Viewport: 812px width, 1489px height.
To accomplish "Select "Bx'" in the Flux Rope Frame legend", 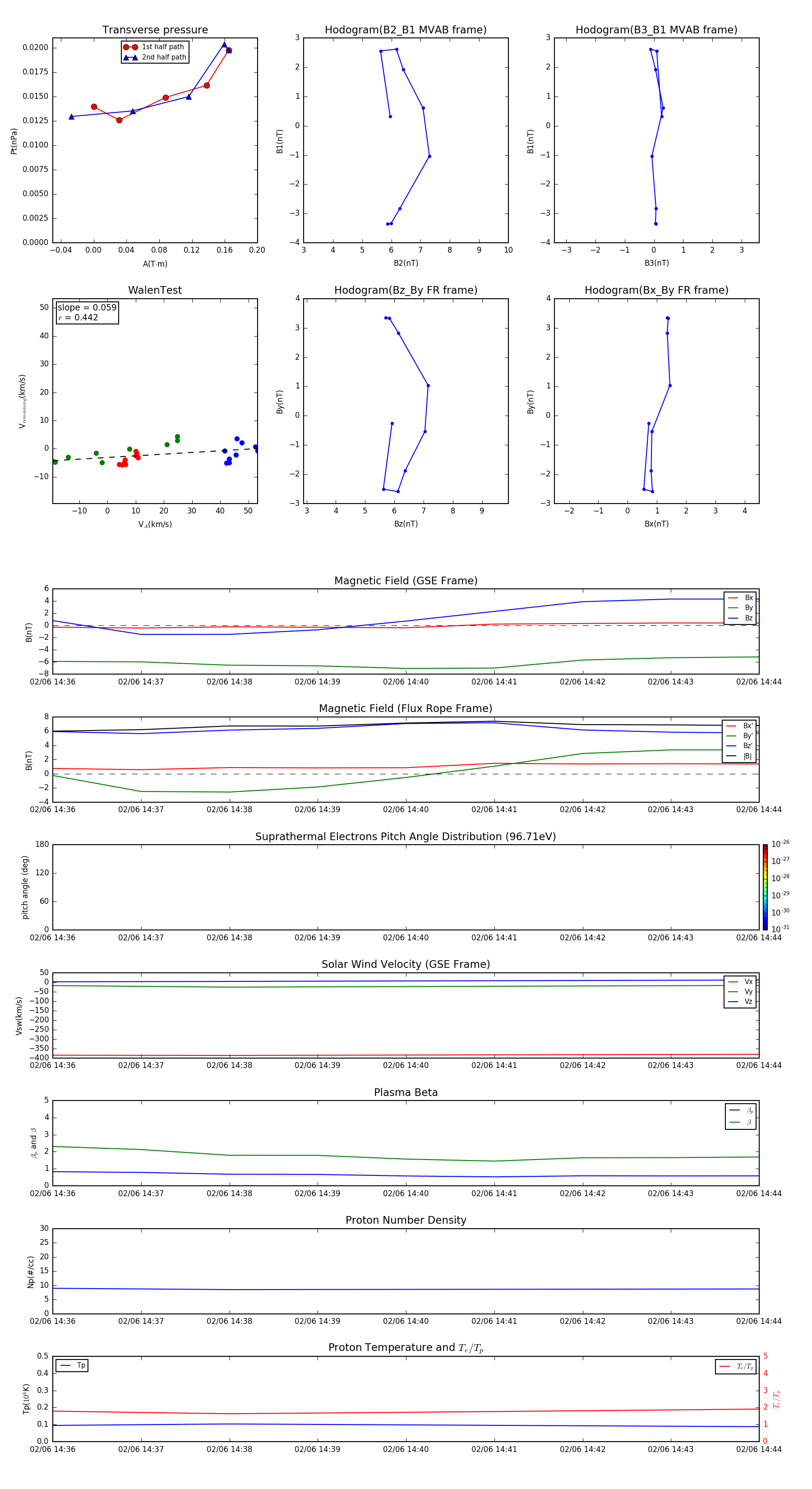I will tap(740, 726).
